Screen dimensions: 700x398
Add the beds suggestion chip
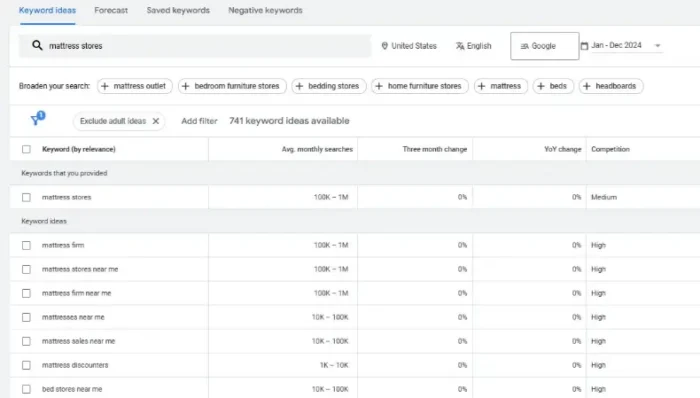click(553, 86)
